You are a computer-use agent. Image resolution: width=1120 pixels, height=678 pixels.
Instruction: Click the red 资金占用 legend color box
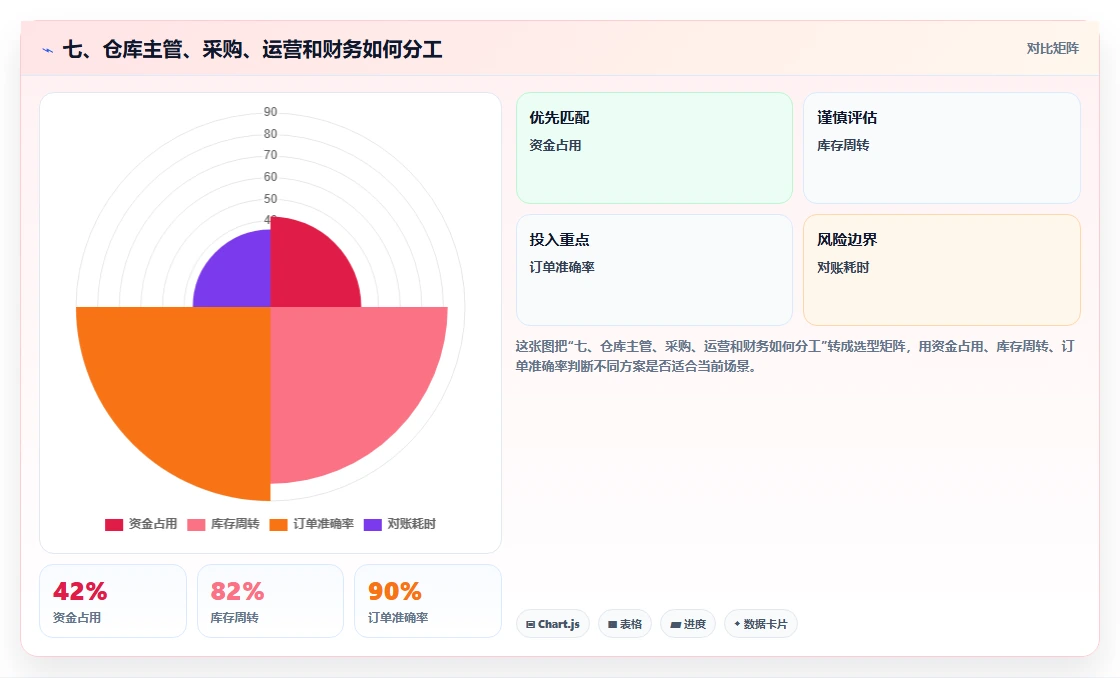click(114, 525)
